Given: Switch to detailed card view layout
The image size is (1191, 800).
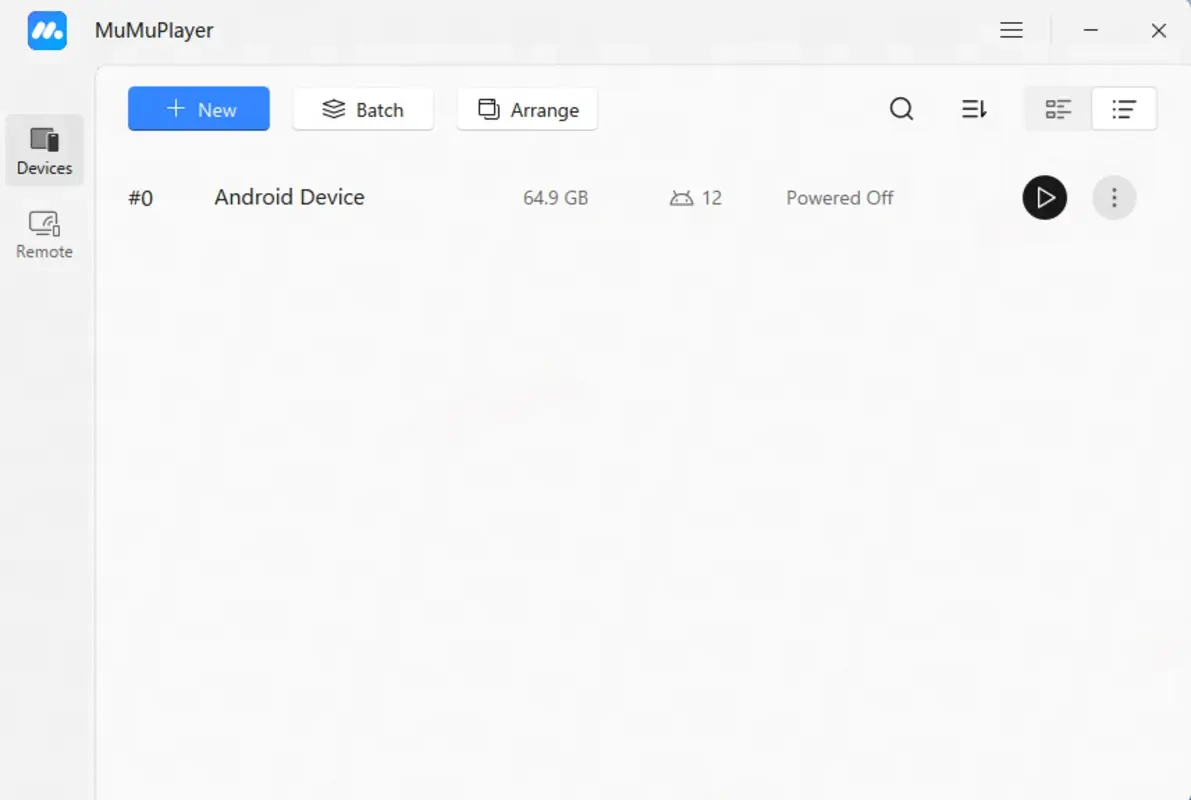Looking at the screenshot, I should click(1057, 108).
